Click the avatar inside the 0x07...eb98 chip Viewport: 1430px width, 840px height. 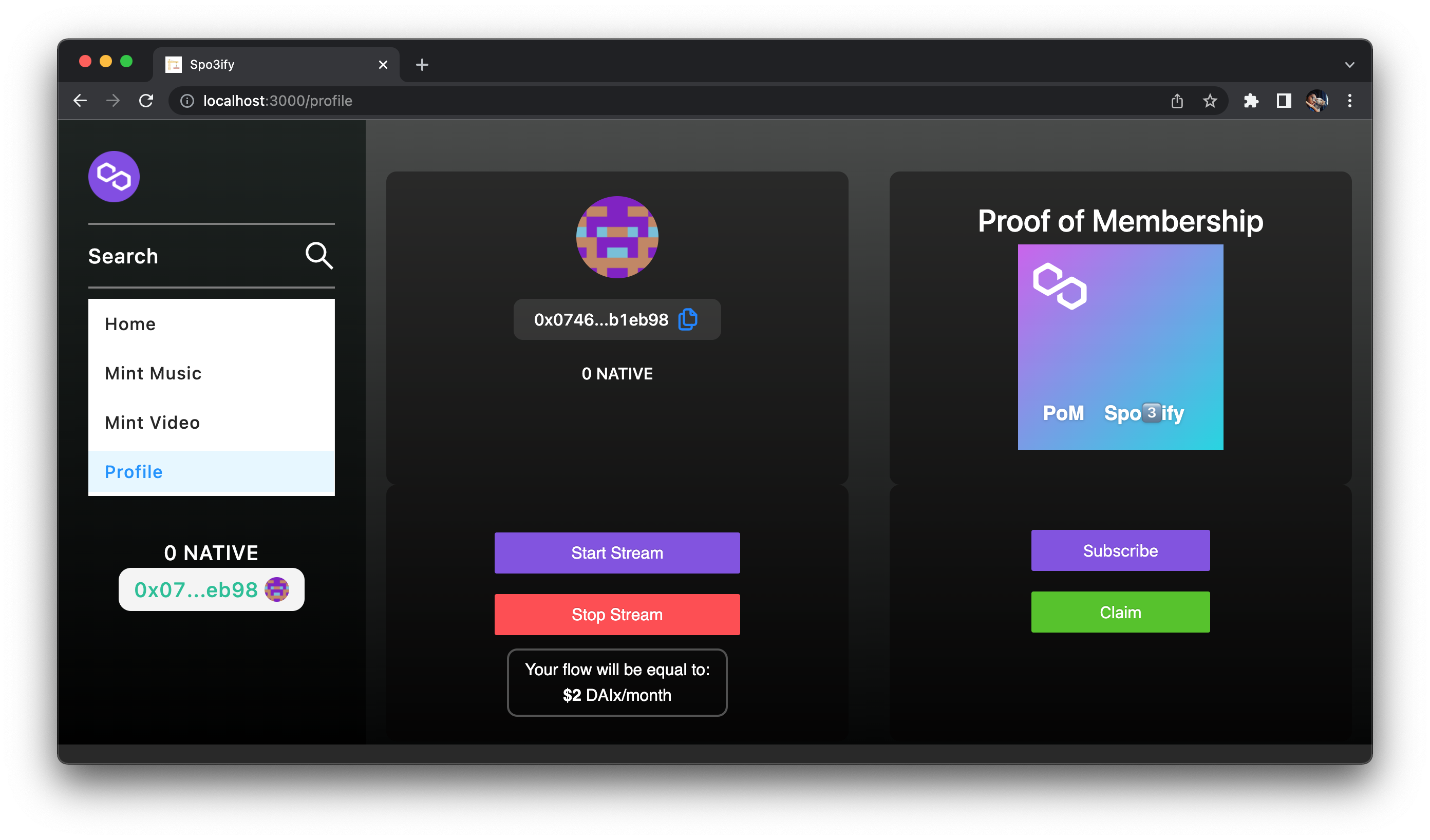(x=276, y=589)
